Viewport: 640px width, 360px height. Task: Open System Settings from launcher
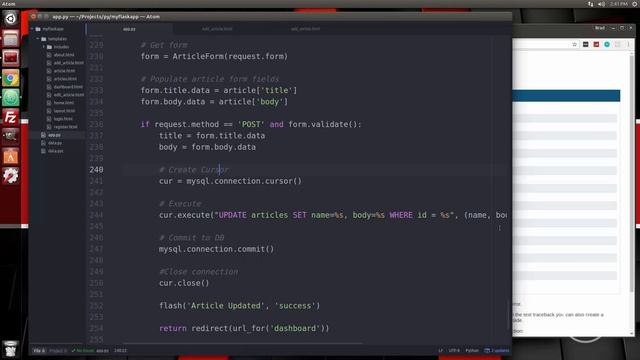[x=11, y=176]
